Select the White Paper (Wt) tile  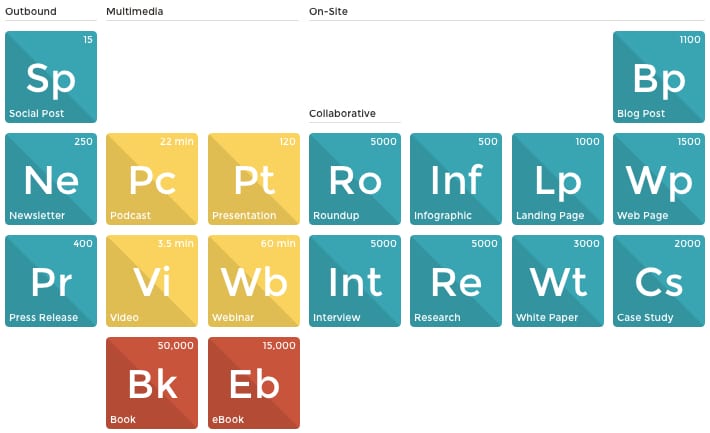click(558, 281)
